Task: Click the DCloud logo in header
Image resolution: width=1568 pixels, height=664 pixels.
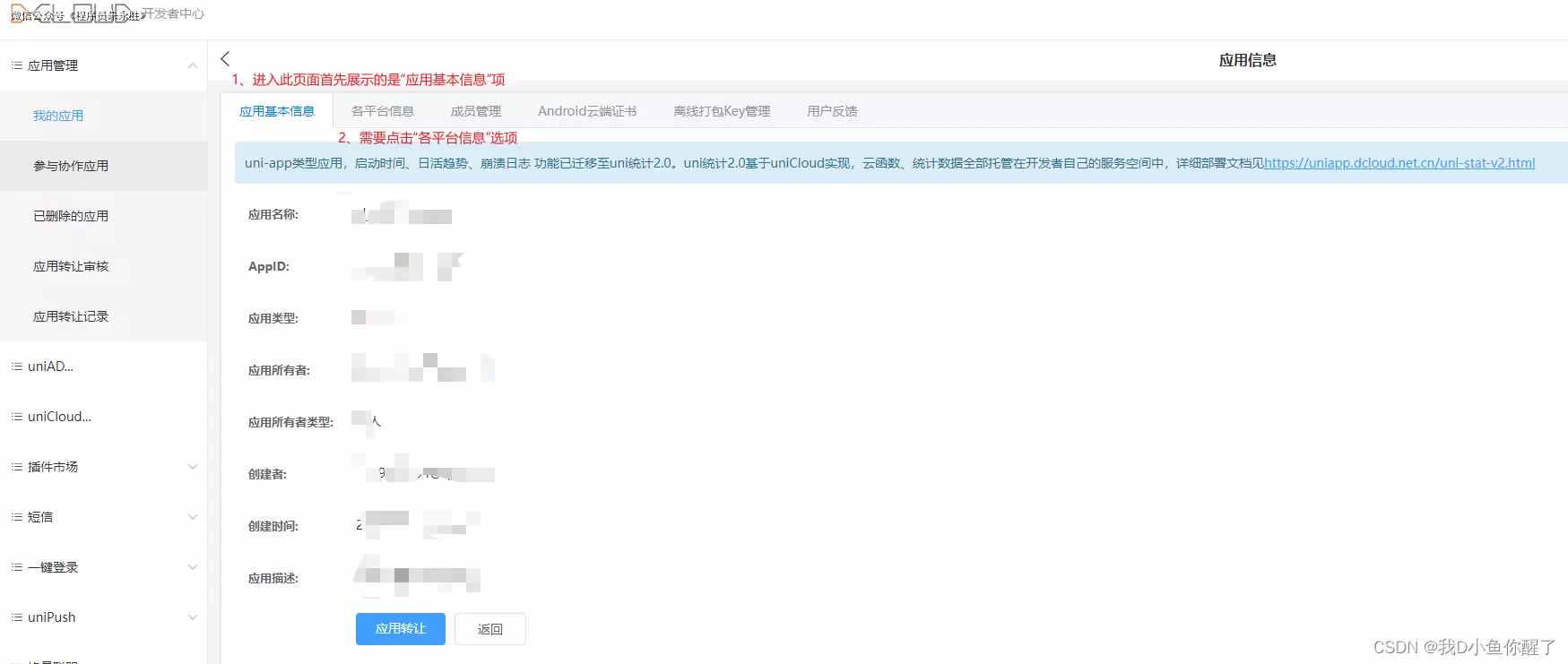Action: [72, 13]
